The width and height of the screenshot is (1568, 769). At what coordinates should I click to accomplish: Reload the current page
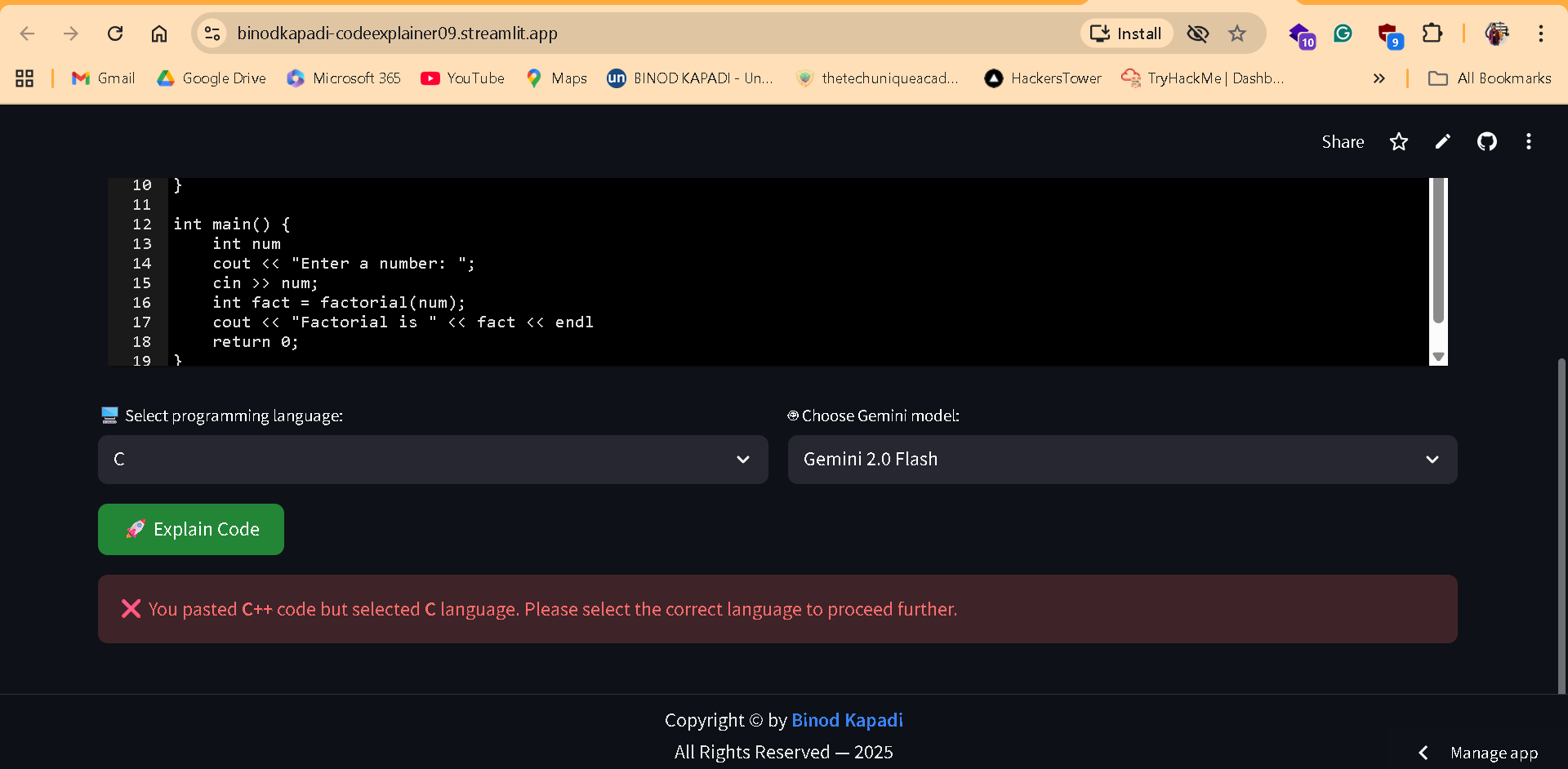coord(115,33)
